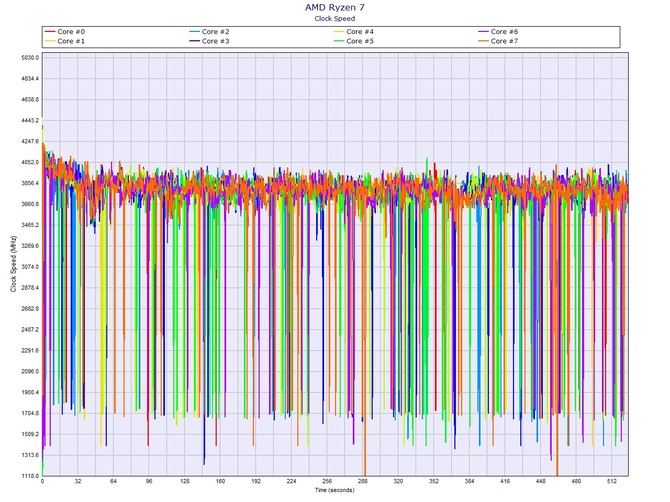The image size is (670, 502).
Task: Click the Time (seconds) axis title
Action: pyautogui.click(x=335, y=490)
